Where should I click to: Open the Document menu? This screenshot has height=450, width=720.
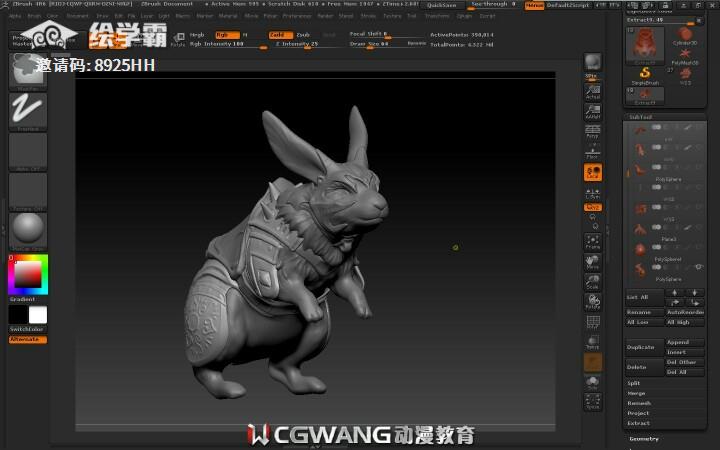click(77, 16)
